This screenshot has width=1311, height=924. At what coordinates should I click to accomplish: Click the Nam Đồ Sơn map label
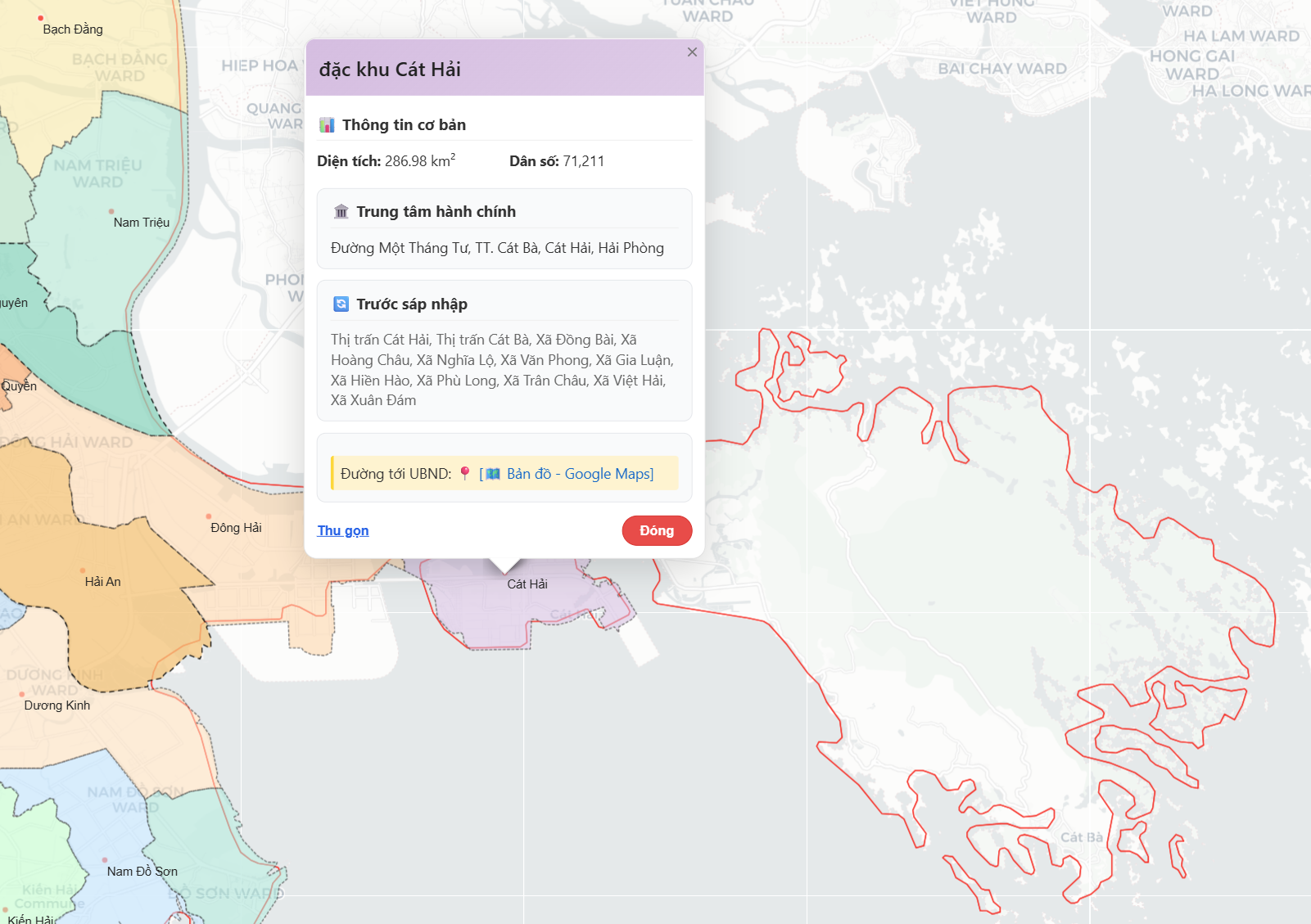(142, 872)
